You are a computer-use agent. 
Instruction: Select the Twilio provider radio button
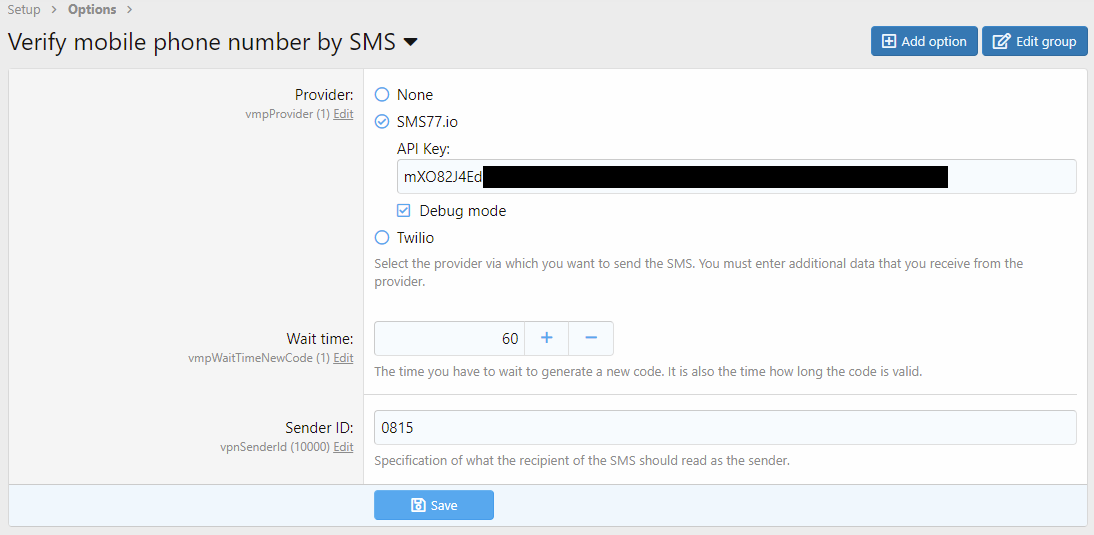[382, 238]
